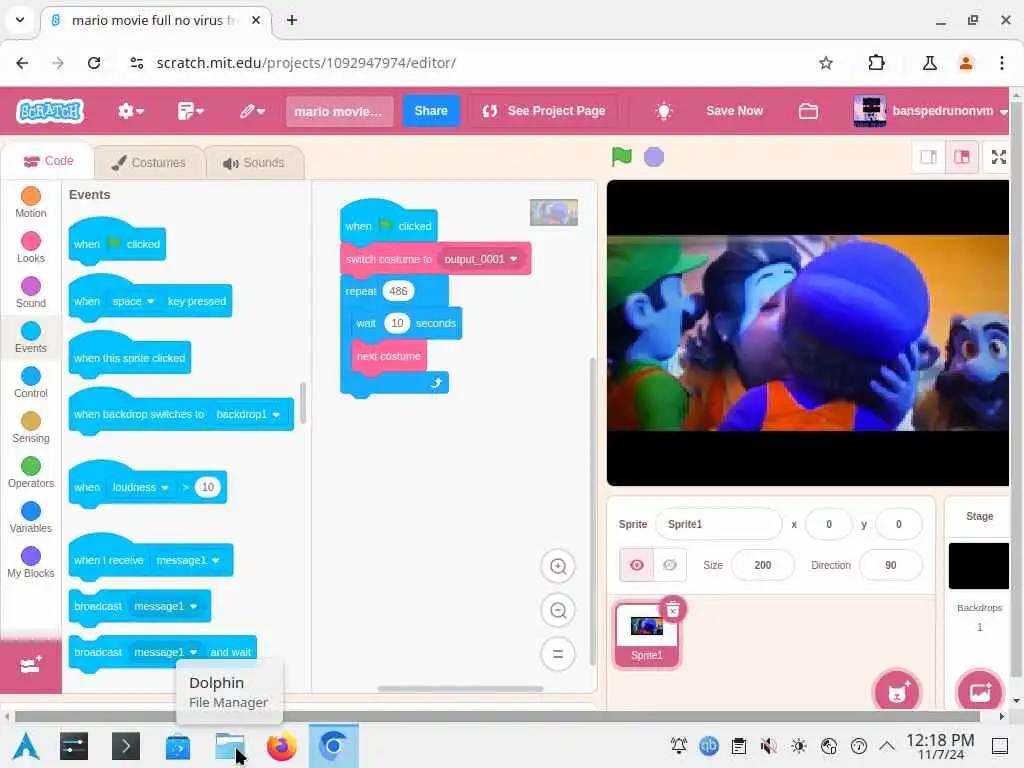
Task: Click the Direction field
Action: (891, 565)
